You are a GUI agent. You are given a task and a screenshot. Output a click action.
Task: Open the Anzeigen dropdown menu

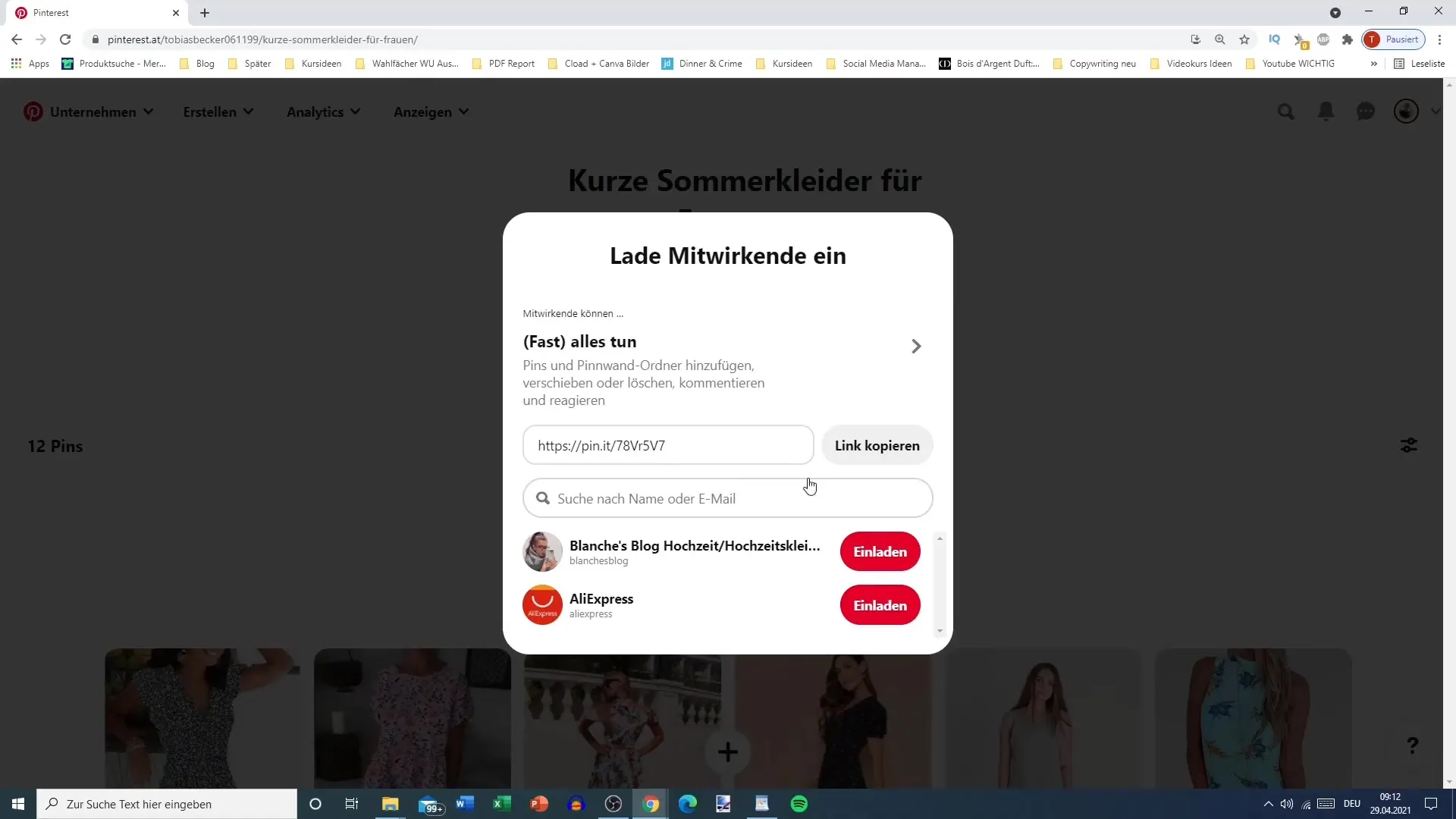click(431, 111)
